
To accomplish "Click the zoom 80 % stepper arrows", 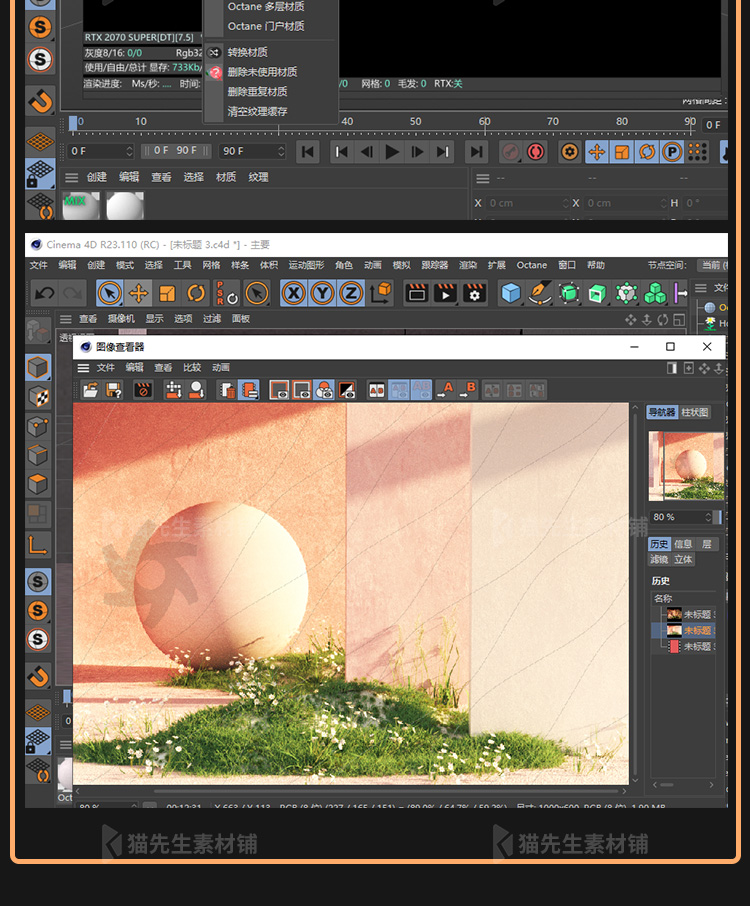I will click(709, 517).
